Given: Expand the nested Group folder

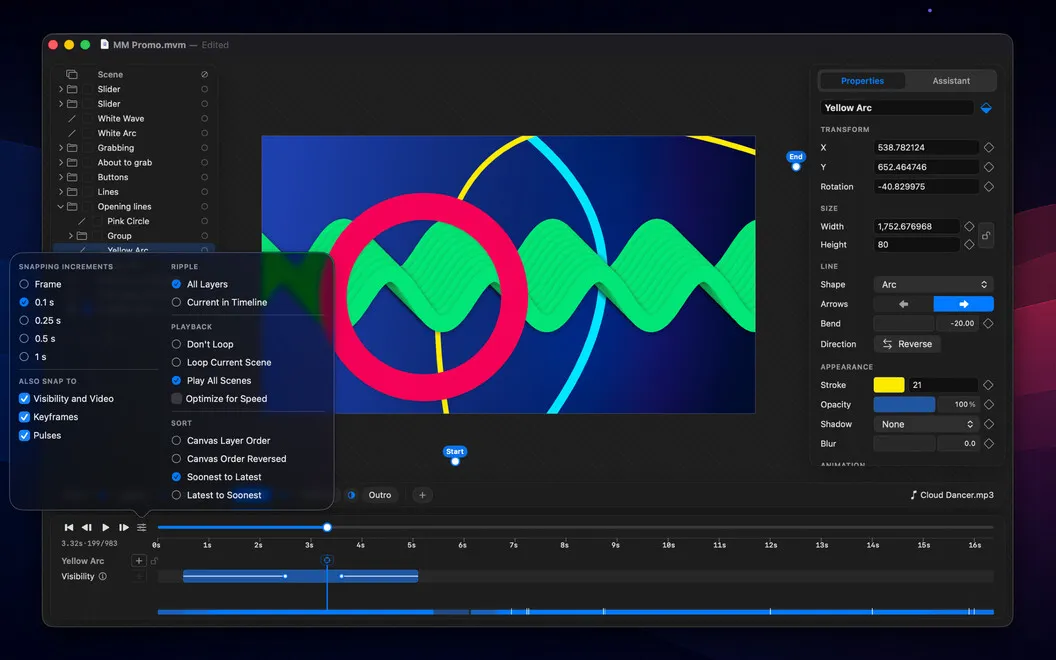Looking at the screenshot, I should point(71,236).
